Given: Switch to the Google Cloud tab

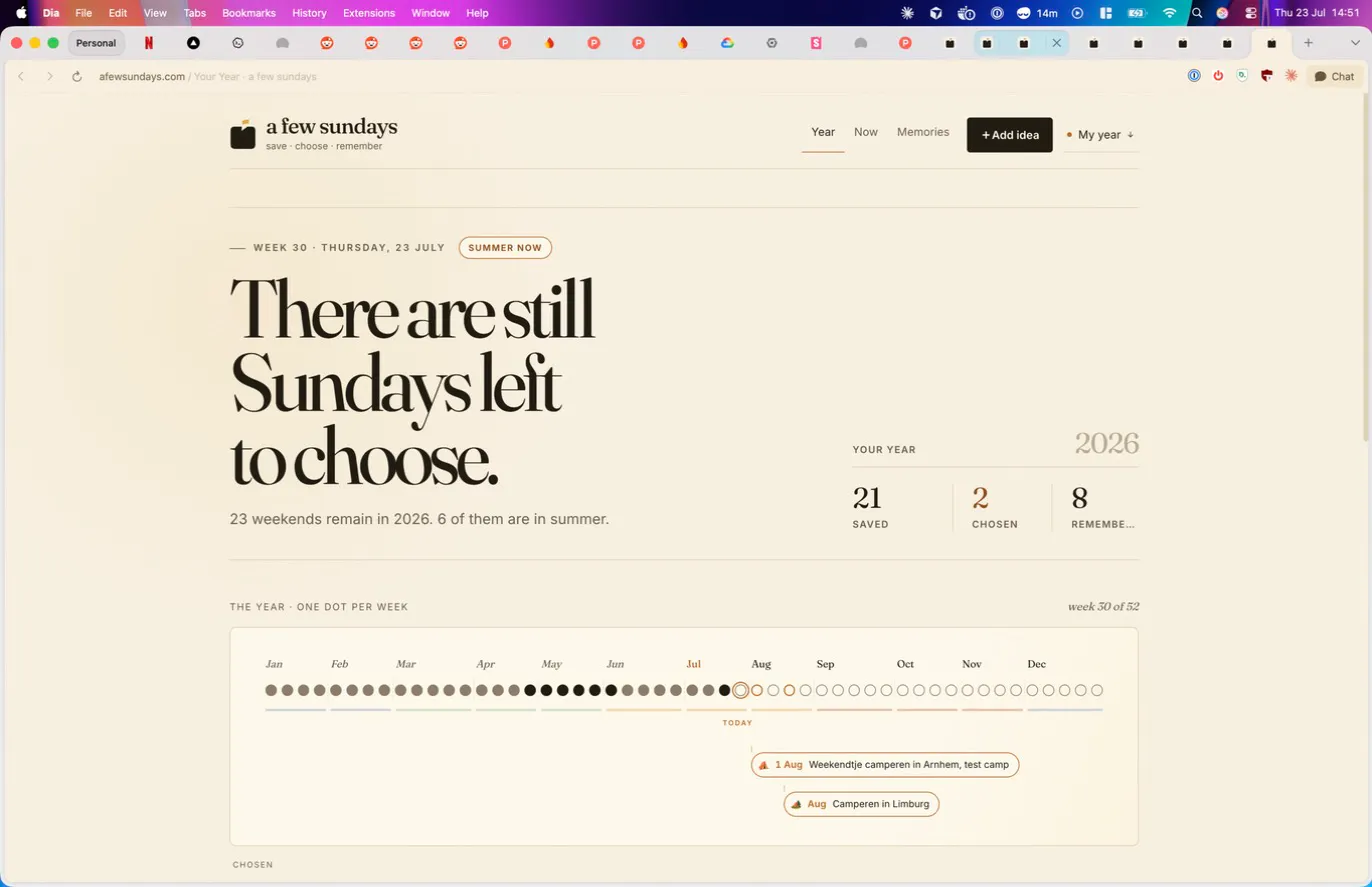Looking at the screenshot, I should [727, 43].
